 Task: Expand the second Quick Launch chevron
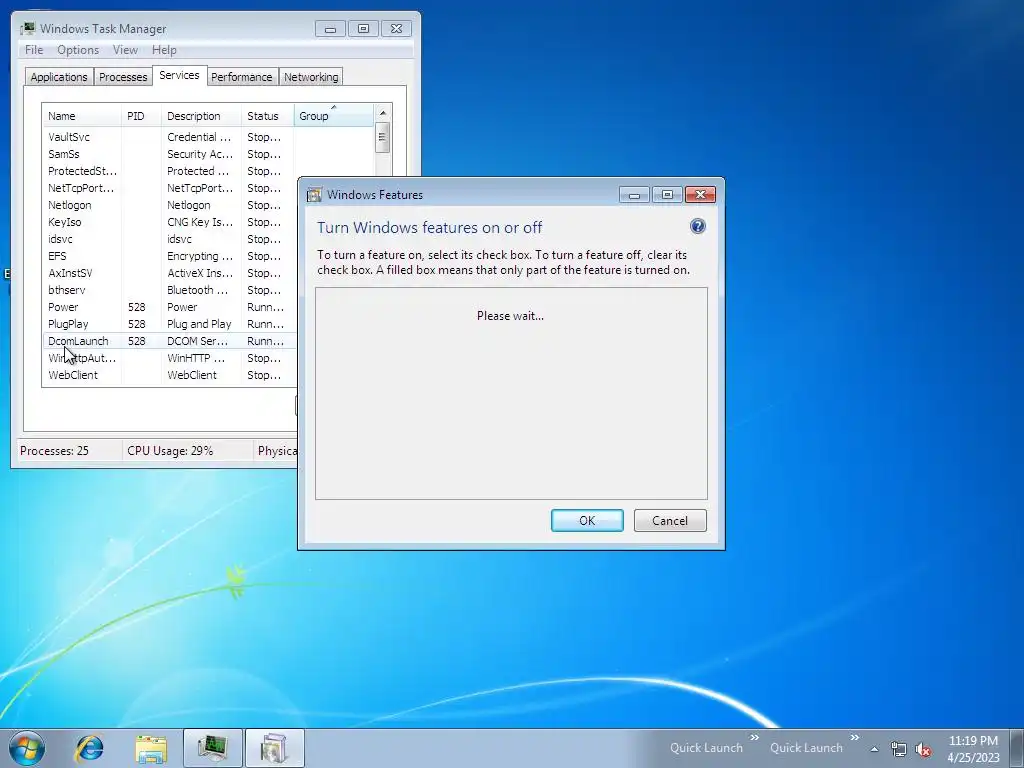854,737
